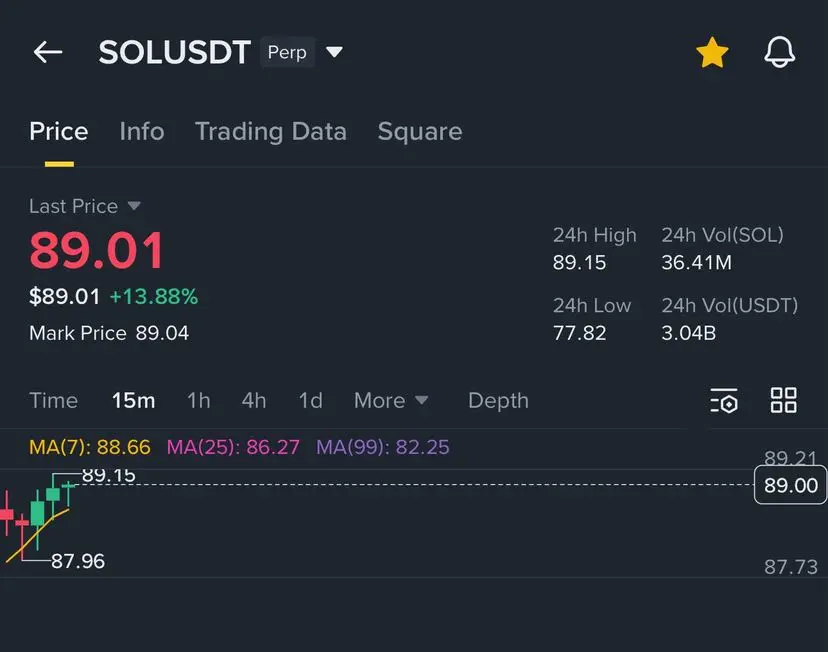Show the Time line chart
Viewport: 828px width, 652px height.
point(53,400)
